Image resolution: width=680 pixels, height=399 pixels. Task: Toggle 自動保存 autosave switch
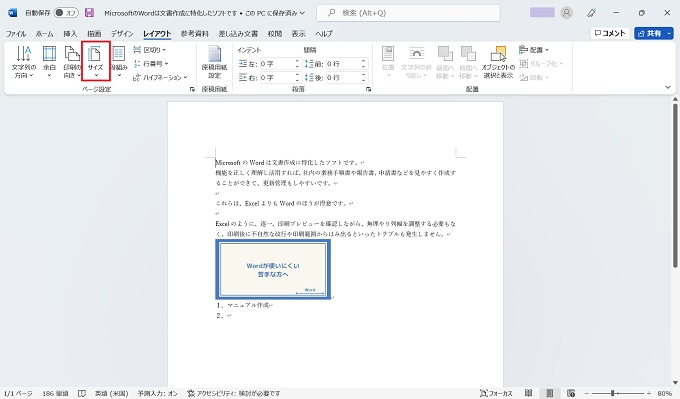pos(66,13)
